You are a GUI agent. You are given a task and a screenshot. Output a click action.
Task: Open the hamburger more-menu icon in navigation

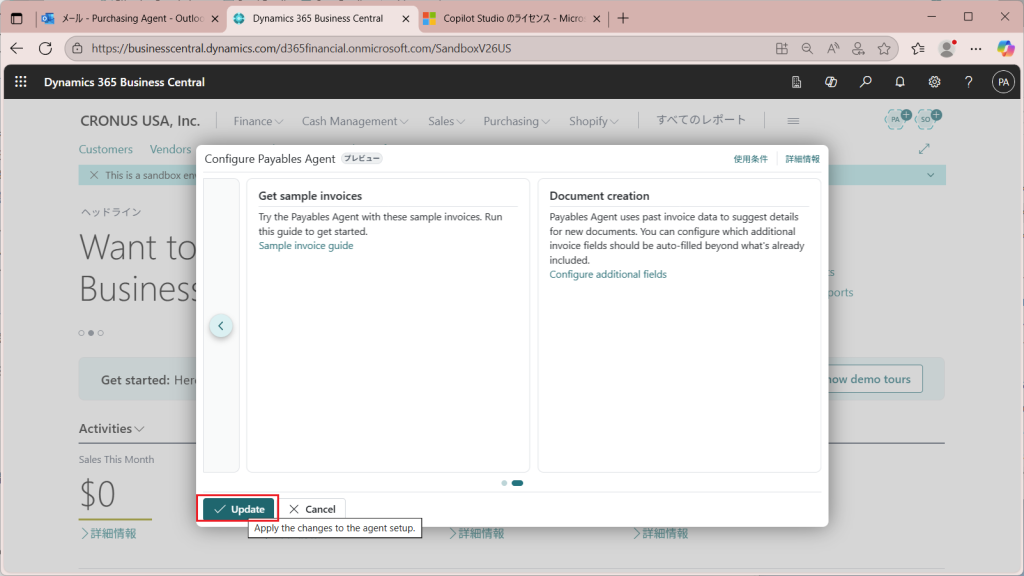pos(793,121)
